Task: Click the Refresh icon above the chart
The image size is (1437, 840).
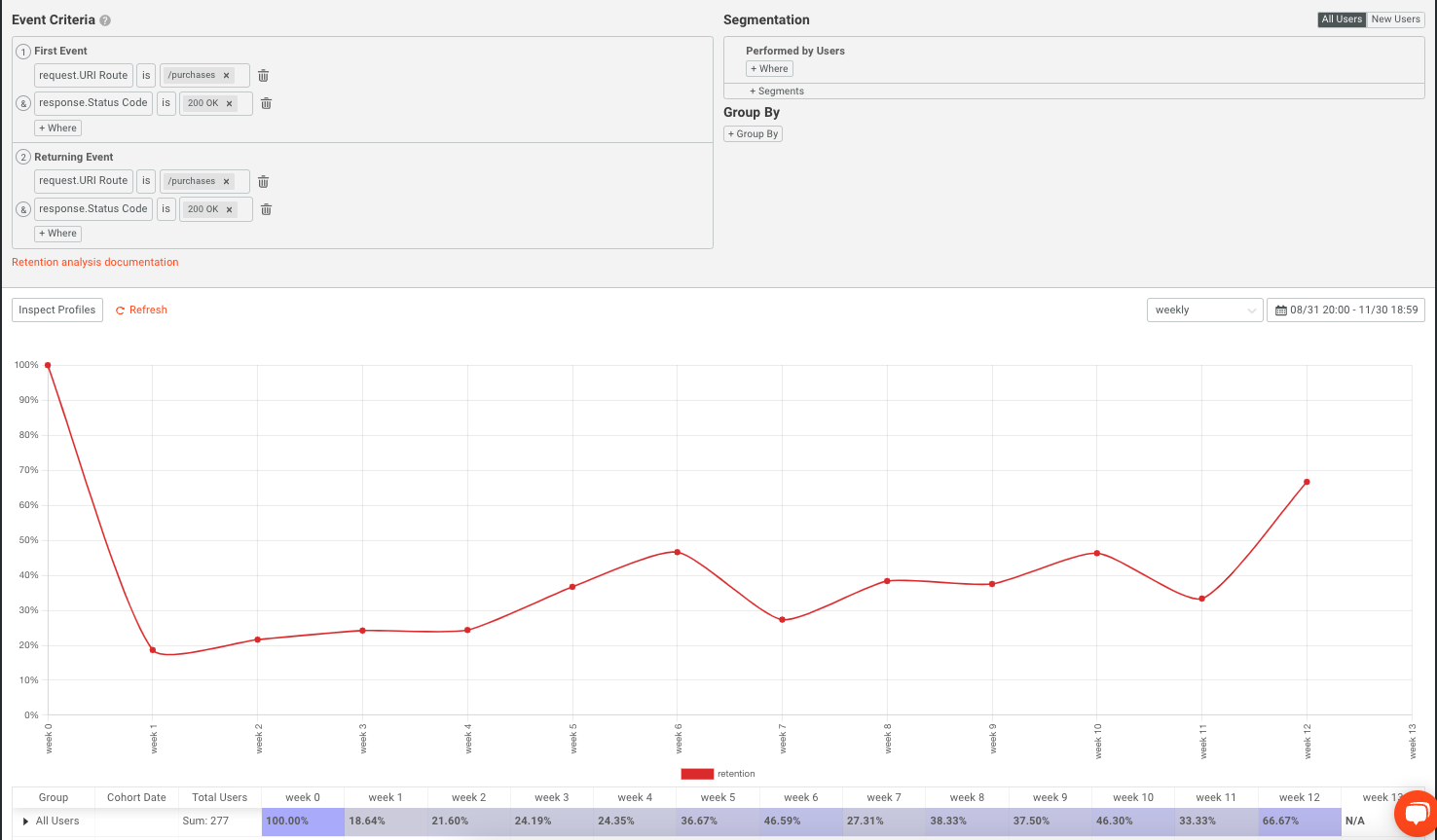Action: (121, 310)
